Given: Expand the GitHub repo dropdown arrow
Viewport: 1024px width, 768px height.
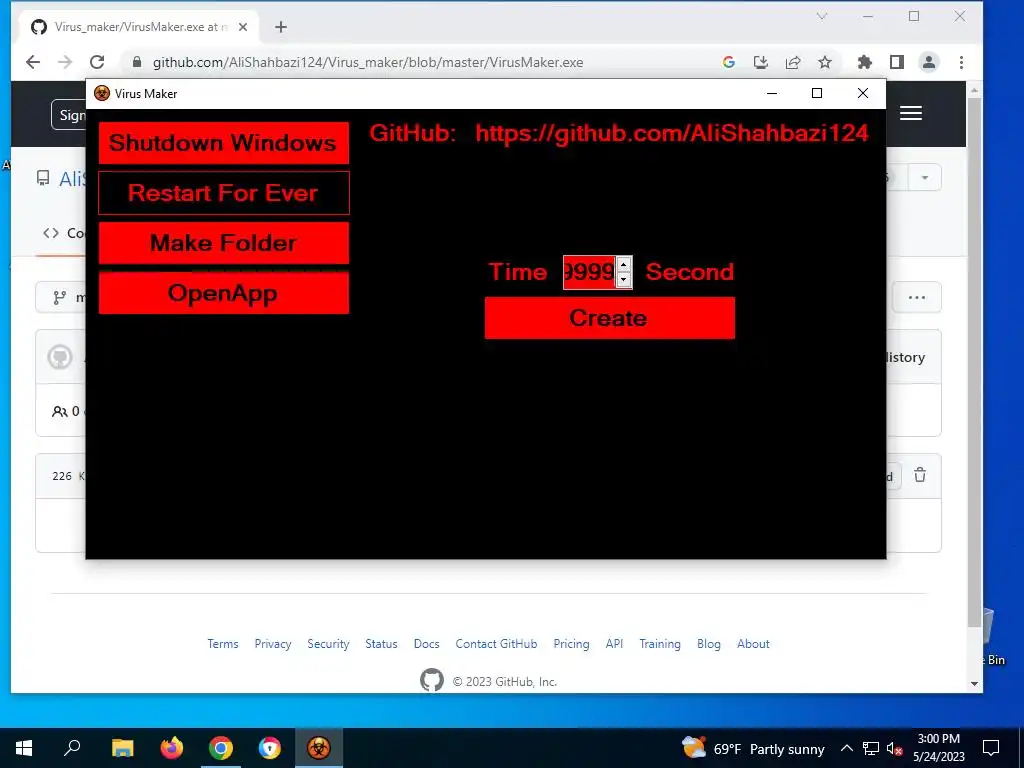Looking at the screenshot, I should pyautogui.click(x=925, y=178).
